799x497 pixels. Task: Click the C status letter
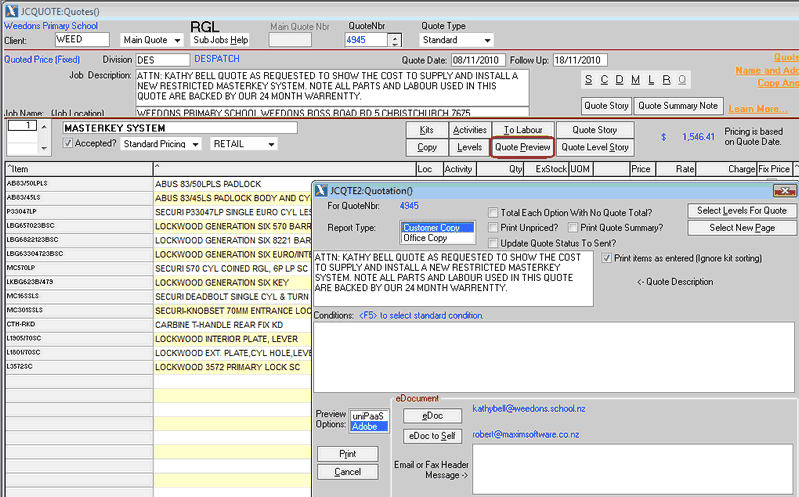[604, 80]
